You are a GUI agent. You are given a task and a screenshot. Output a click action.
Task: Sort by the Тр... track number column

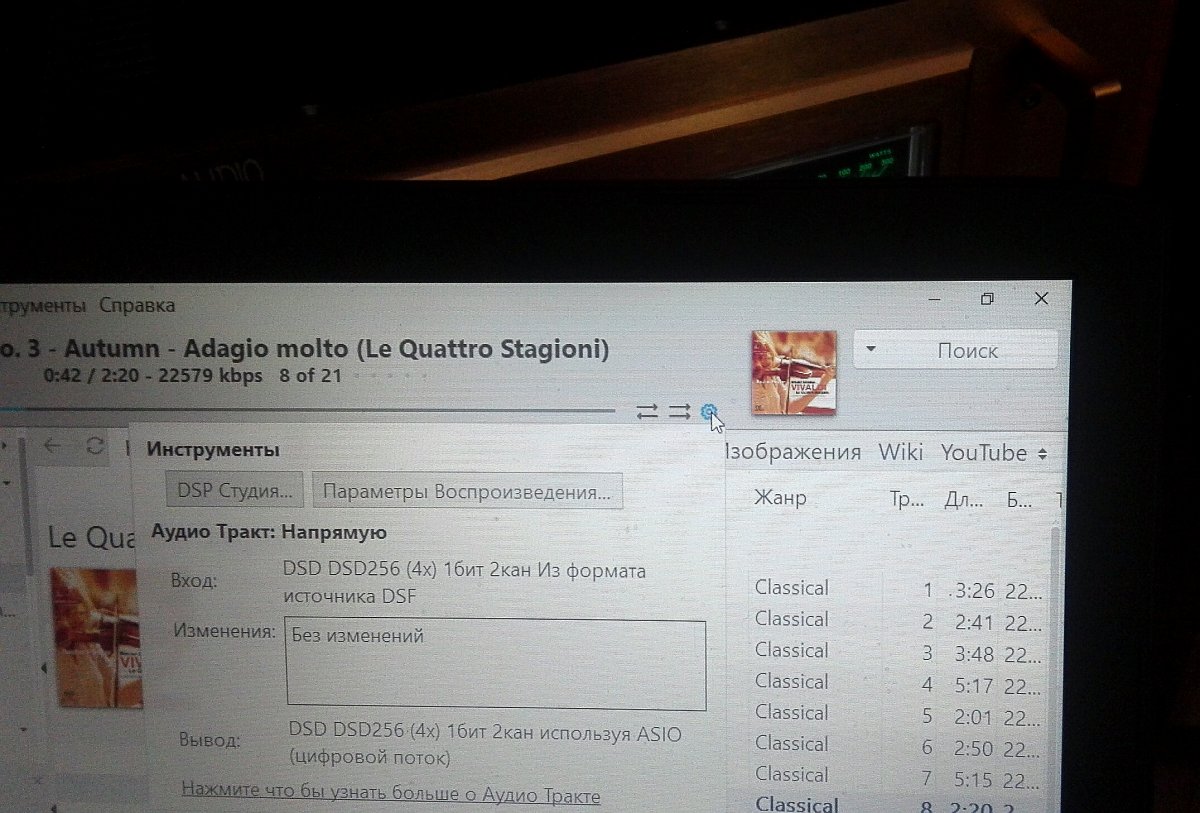point(907,499)
